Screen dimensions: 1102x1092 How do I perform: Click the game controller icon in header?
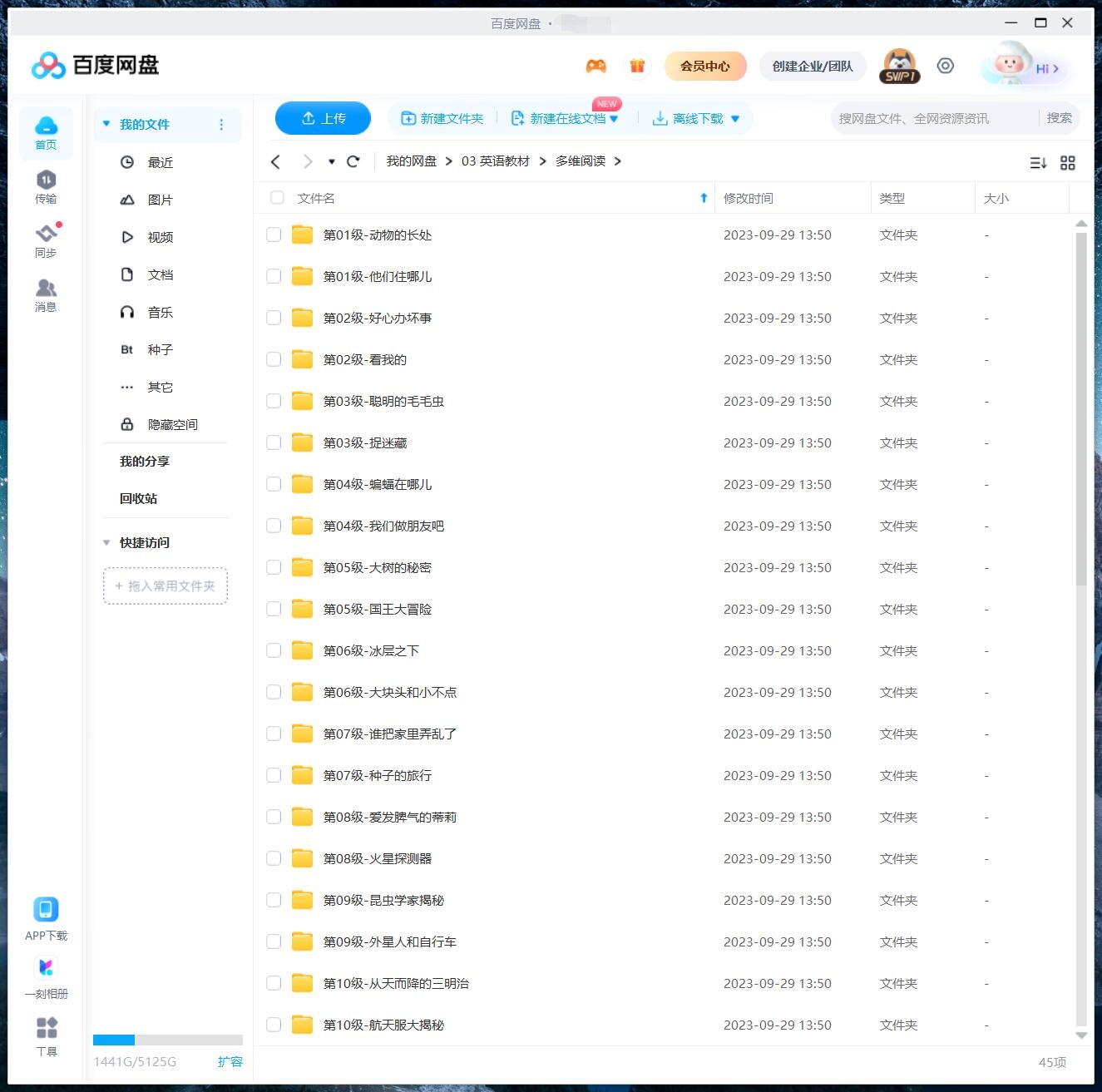coord(595,67)
